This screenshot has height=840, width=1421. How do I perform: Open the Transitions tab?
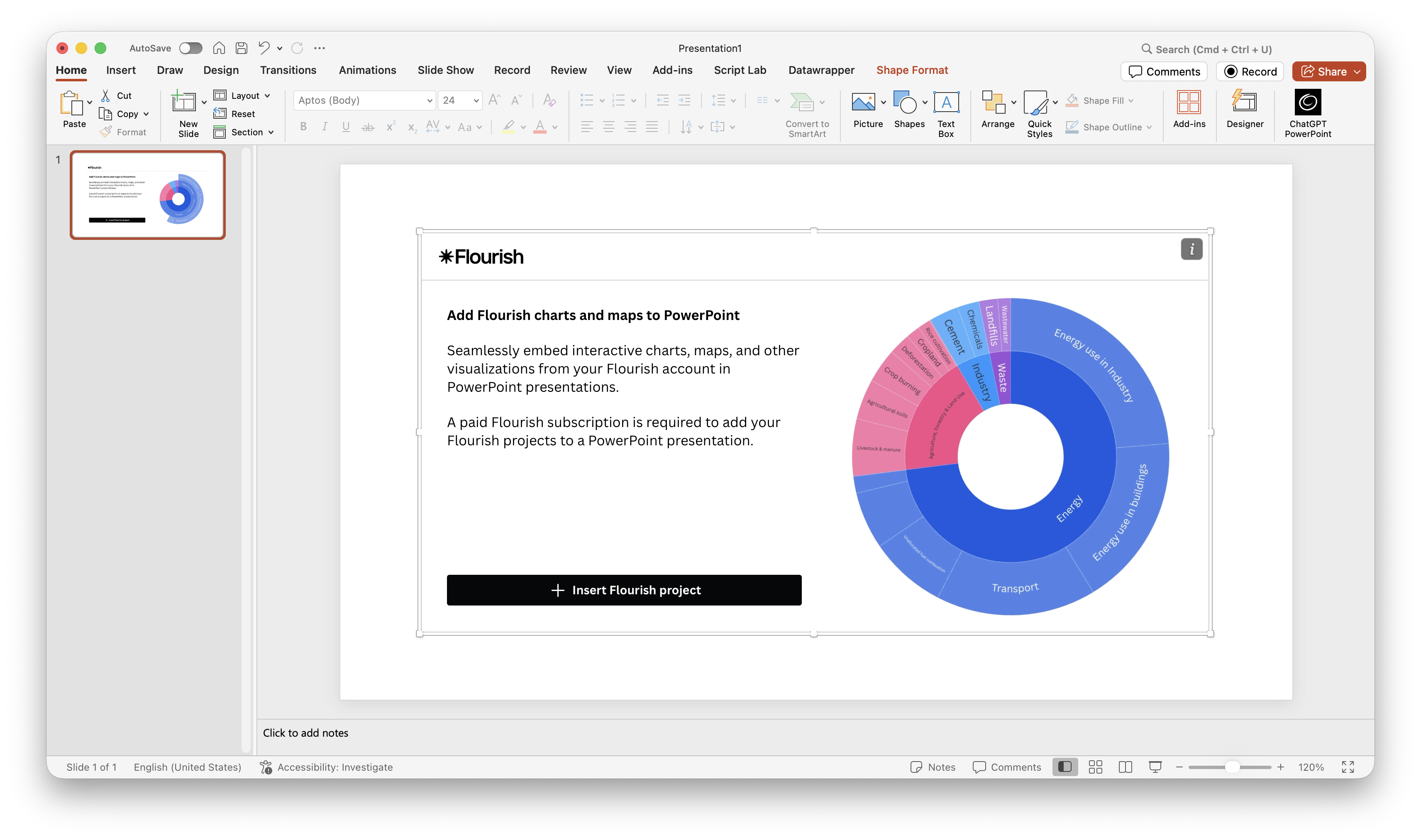[288, 70]
